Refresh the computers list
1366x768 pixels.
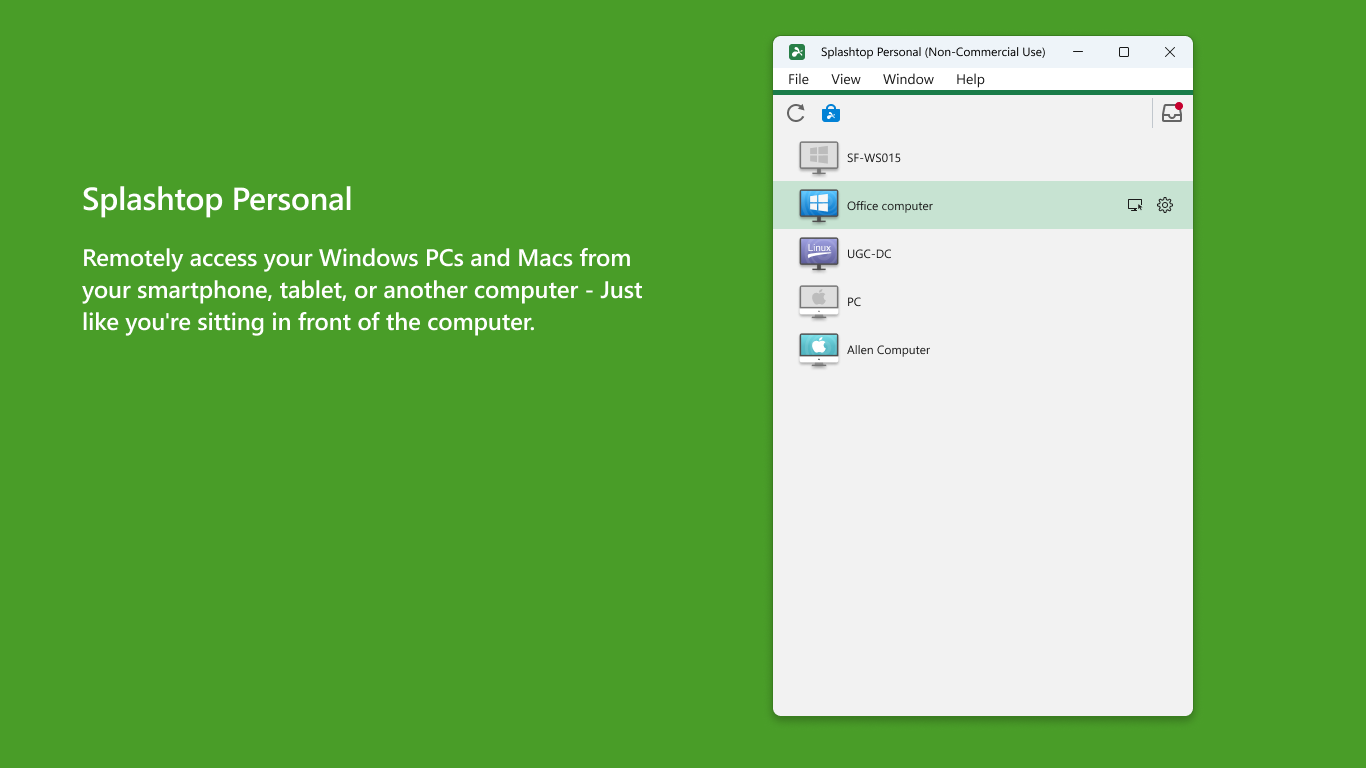(x=795, y=113)
